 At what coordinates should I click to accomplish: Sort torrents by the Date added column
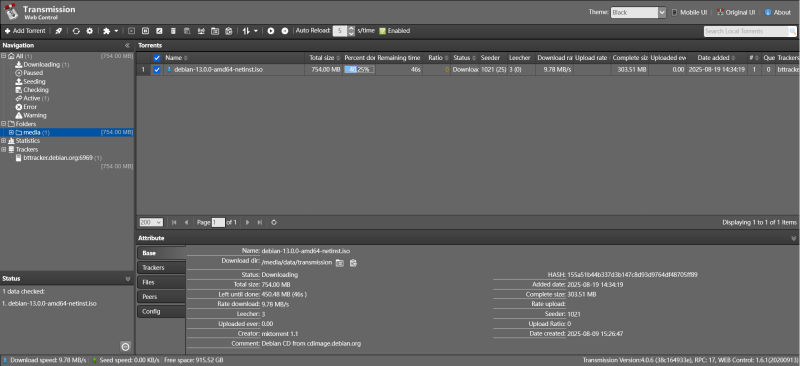point(716,58)
